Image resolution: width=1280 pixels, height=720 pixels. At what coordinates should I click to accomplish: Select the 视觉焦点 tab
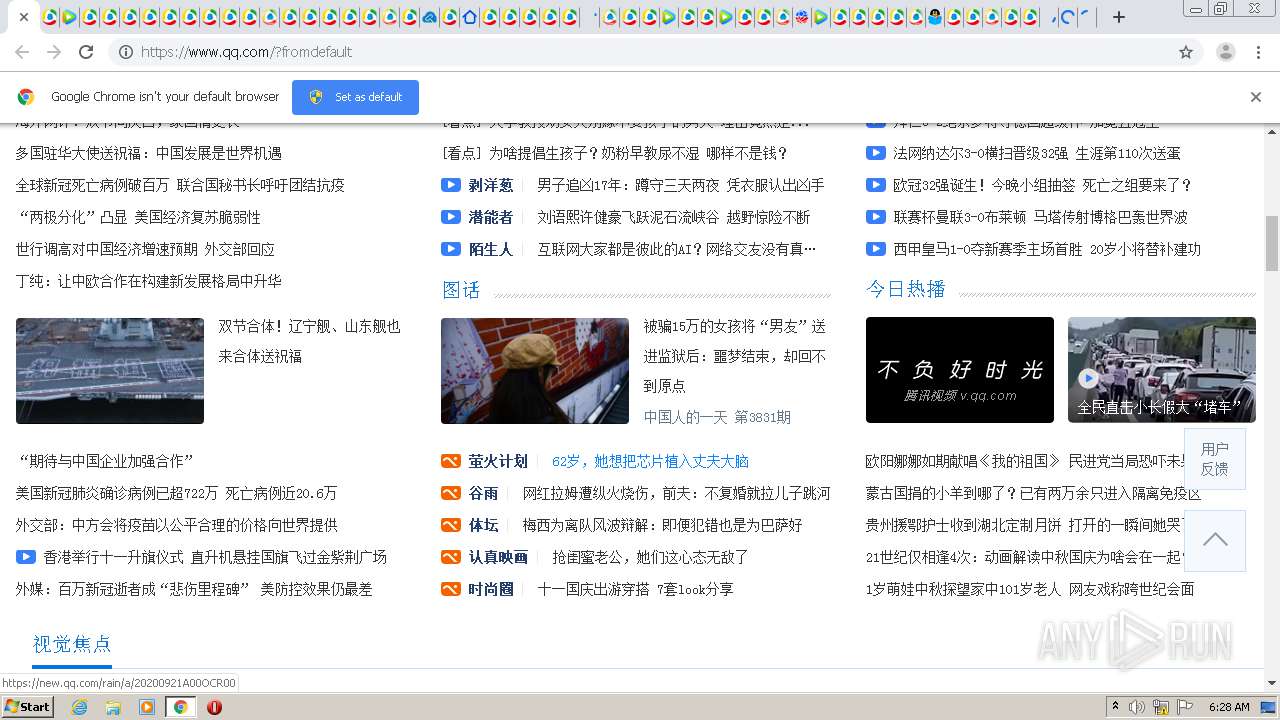click(72, 644)
